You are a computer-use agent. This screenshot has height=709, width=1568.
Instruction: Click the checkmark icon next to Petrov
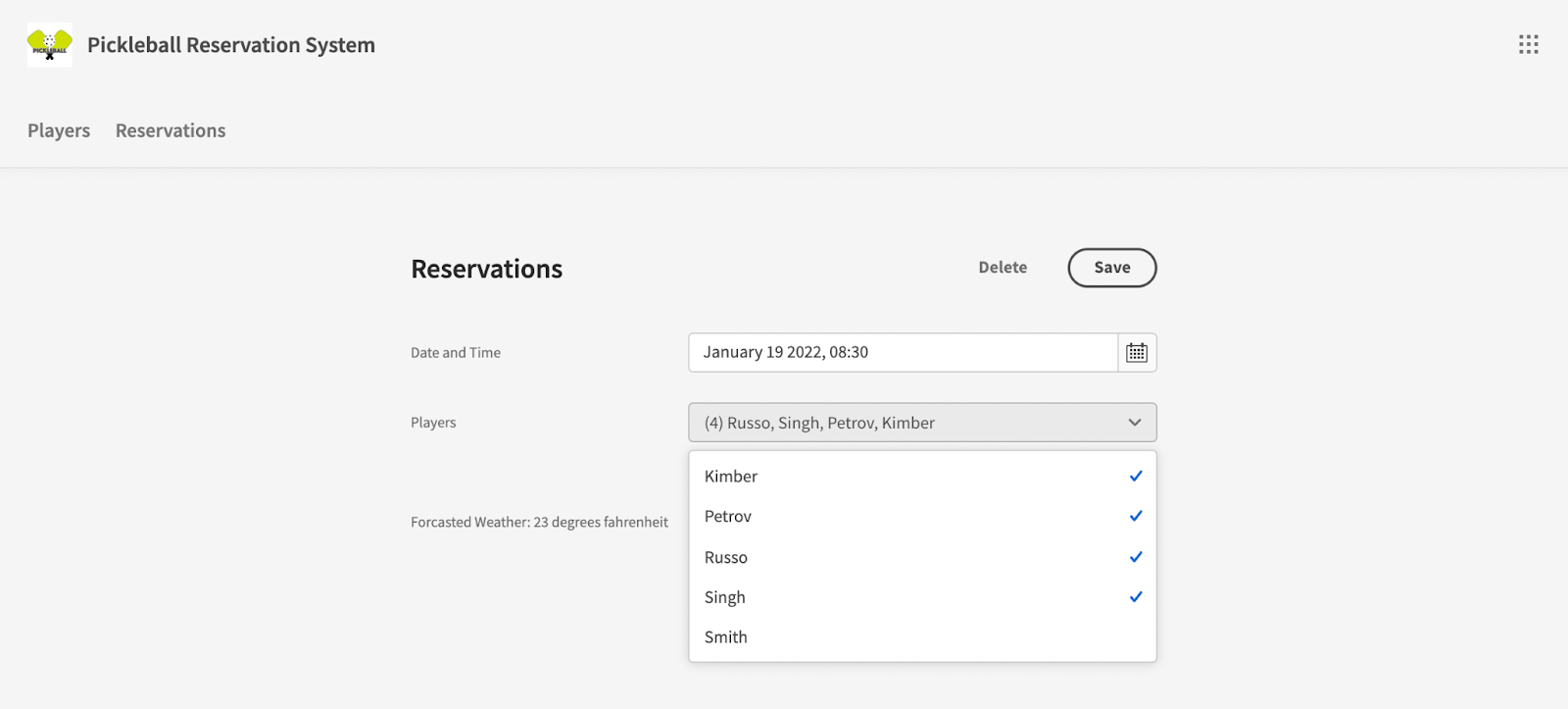pos(1136,517)
